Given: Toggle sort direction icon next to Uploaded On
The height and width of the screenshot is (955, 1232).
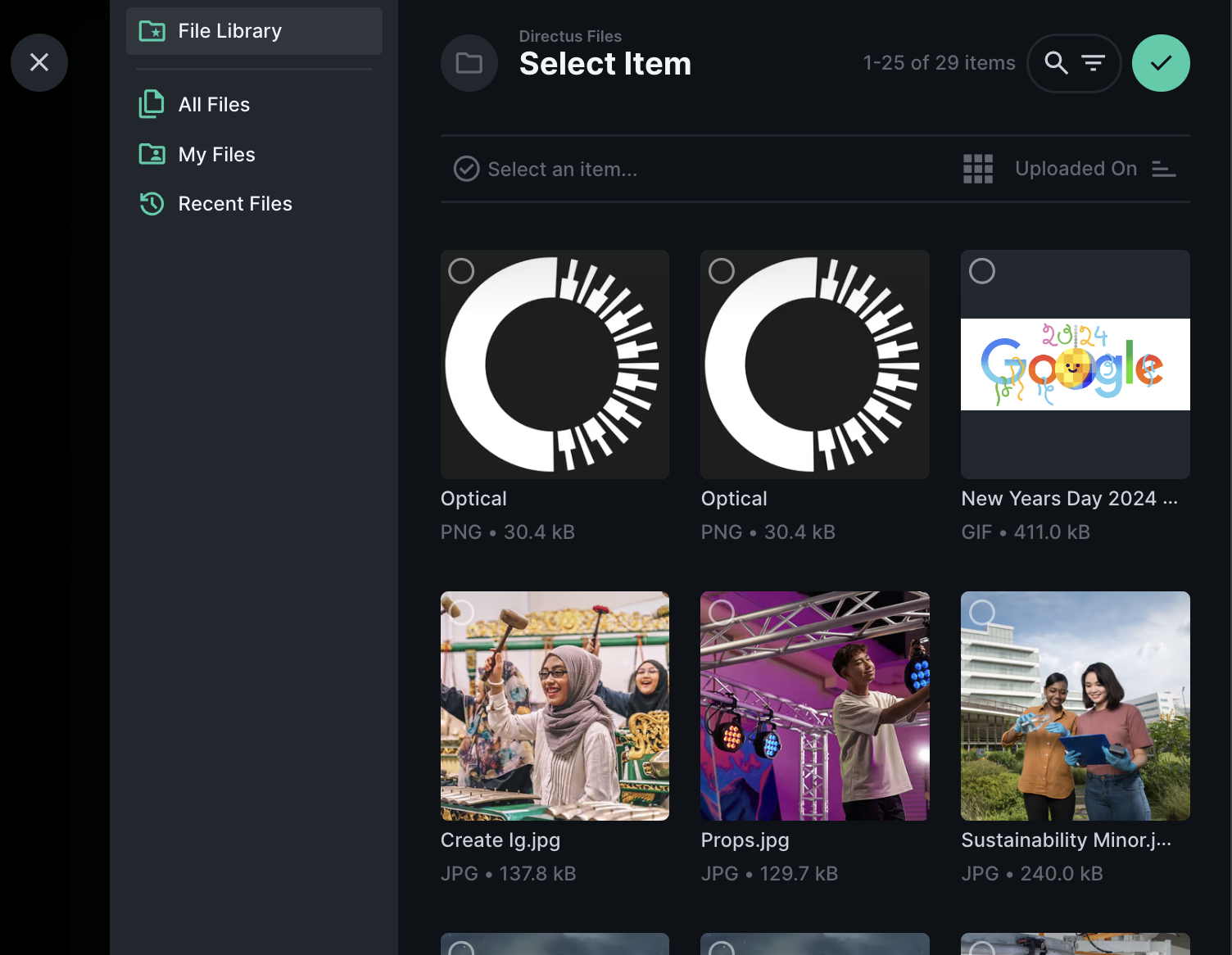Looking at the screenshot, I should (x=1164, y=169).
